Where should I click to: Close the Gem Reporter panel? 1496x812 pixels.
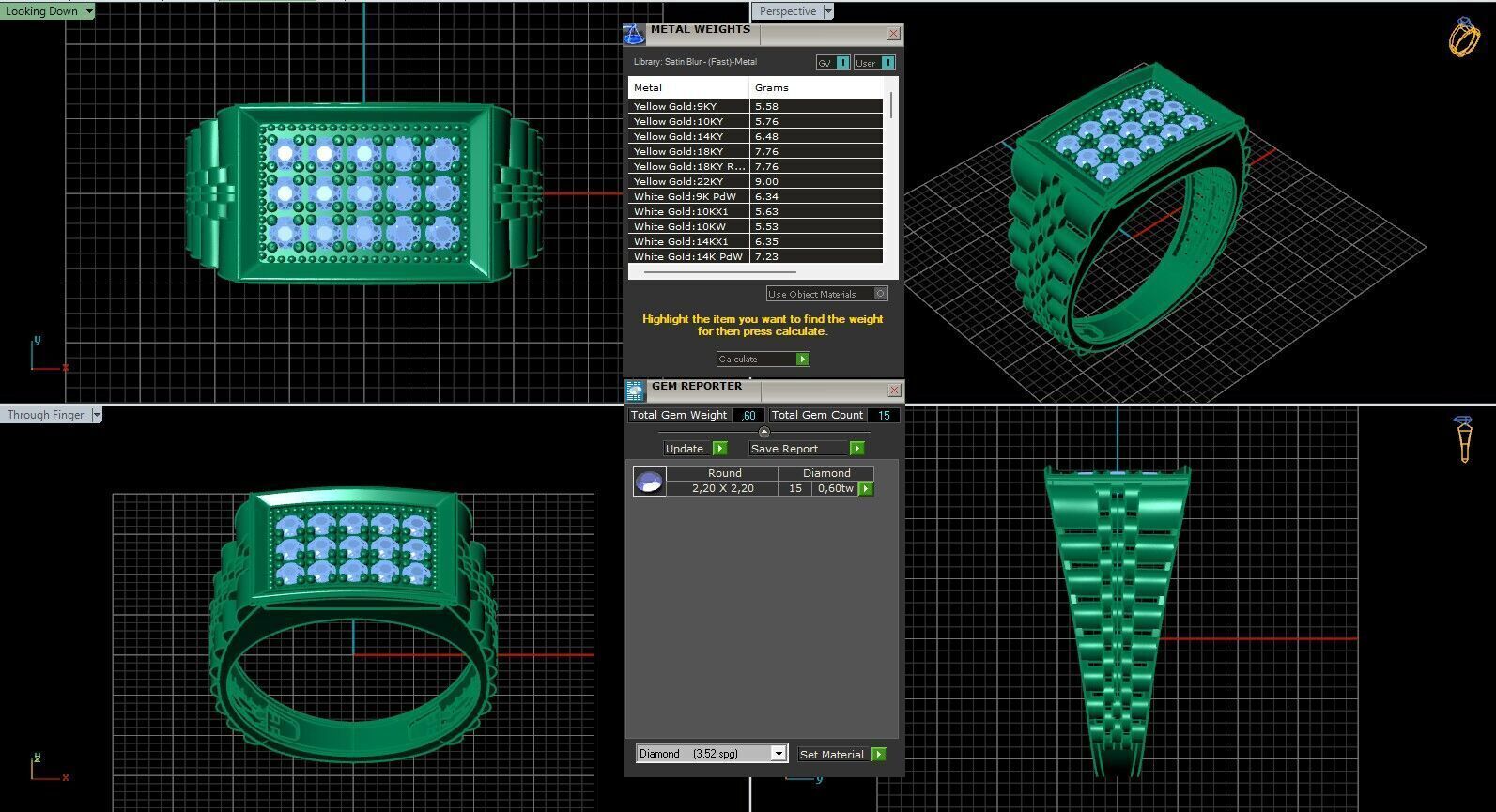[893, 389]
